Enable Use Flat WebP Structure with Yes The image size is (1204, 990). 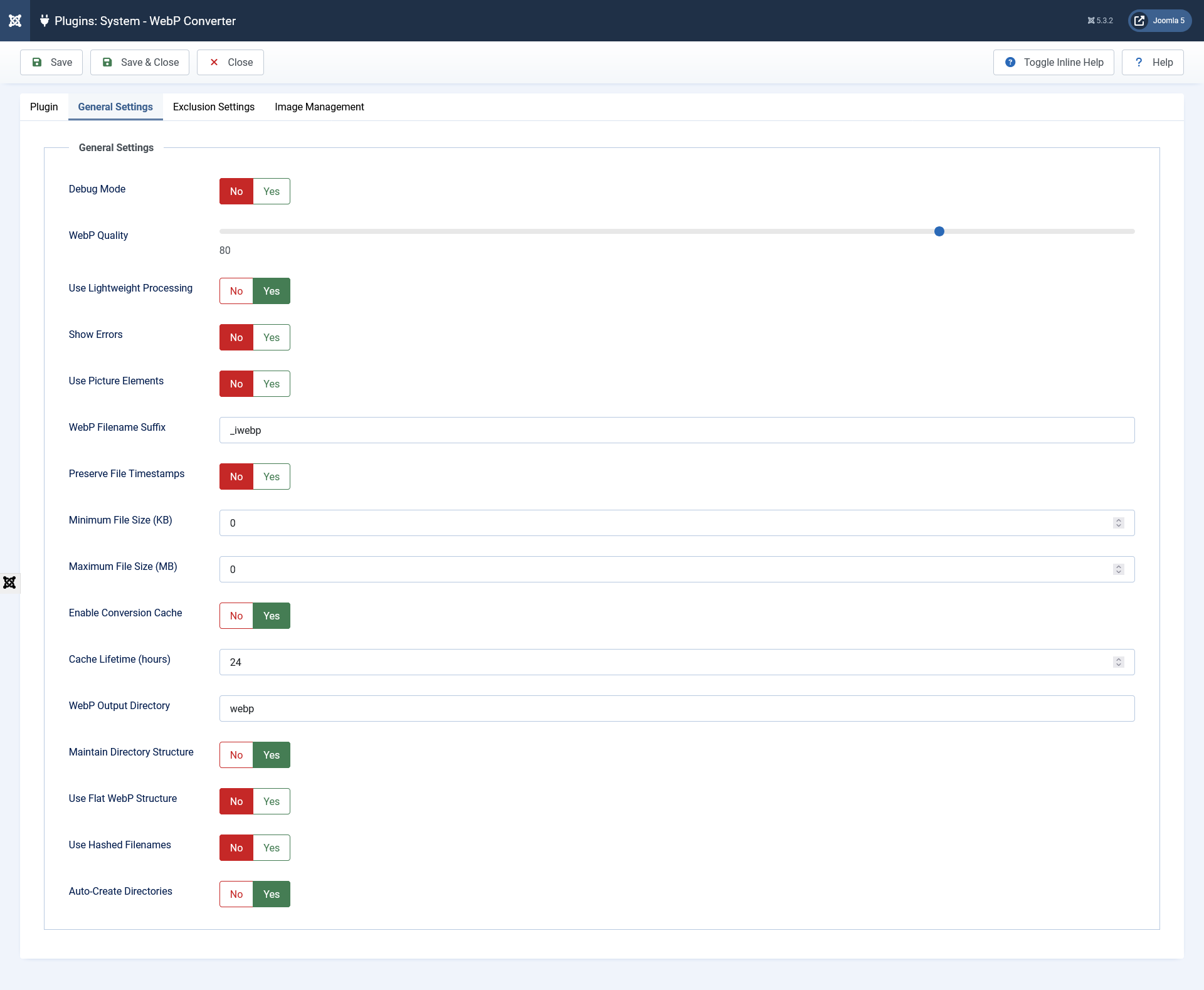click(272, 801)
